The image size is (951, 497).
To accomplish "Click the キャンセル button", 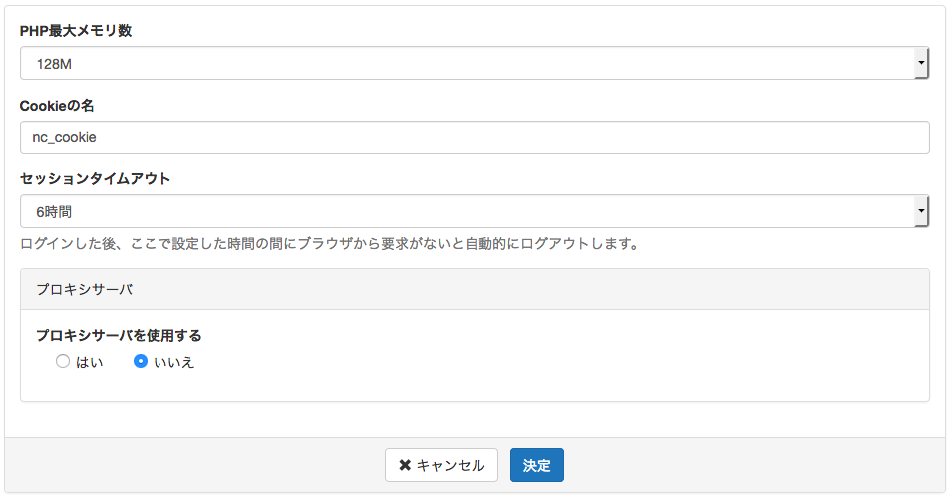I will tap(442, 465).
